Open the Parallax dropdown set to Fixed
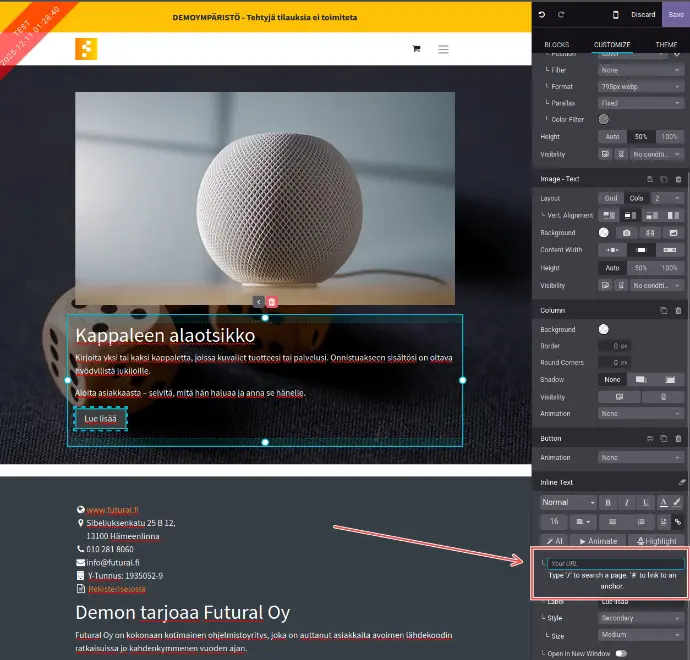 [640, 103]
